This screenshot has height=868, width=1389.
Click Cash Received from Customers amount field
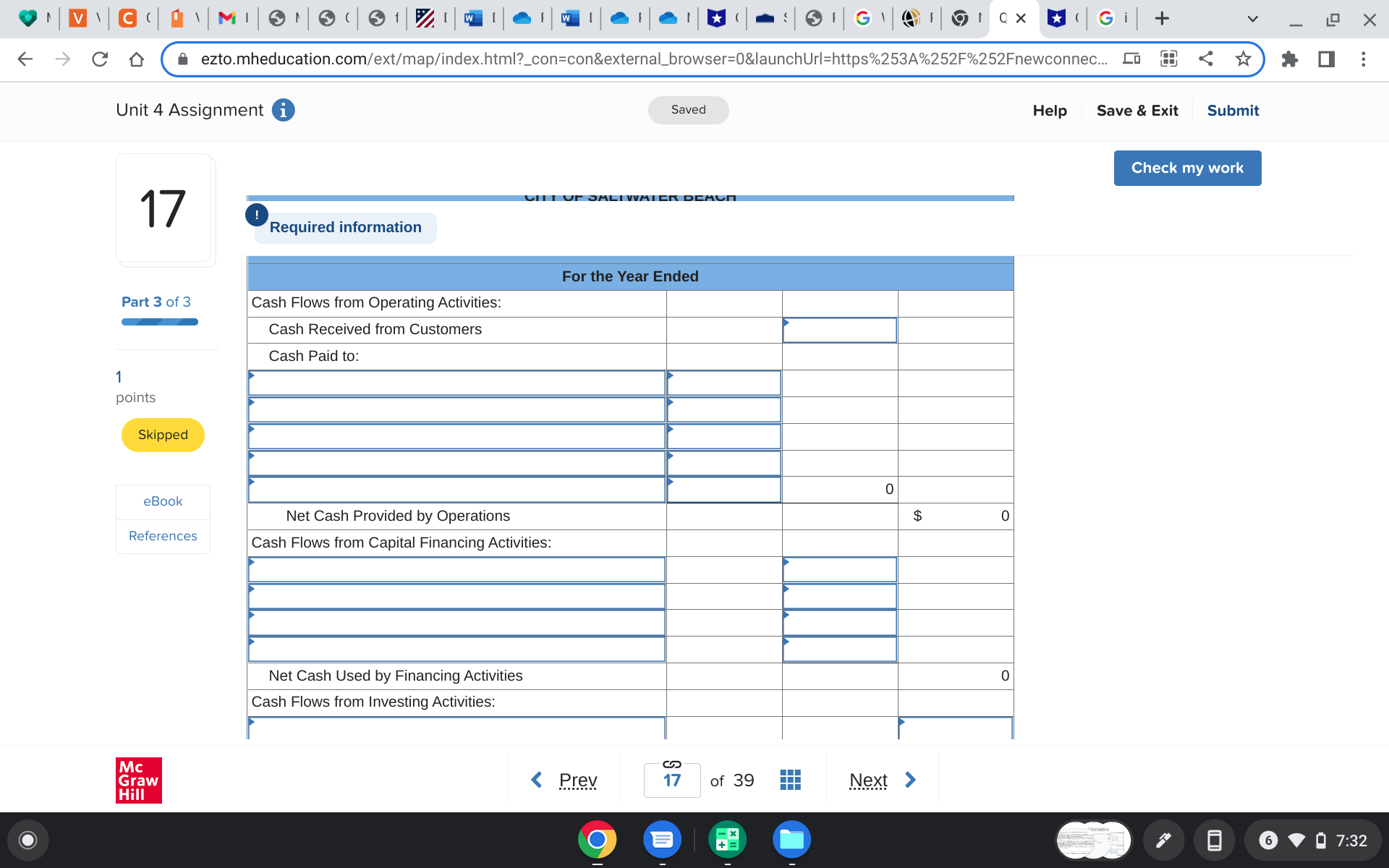[x=839, y=330]
